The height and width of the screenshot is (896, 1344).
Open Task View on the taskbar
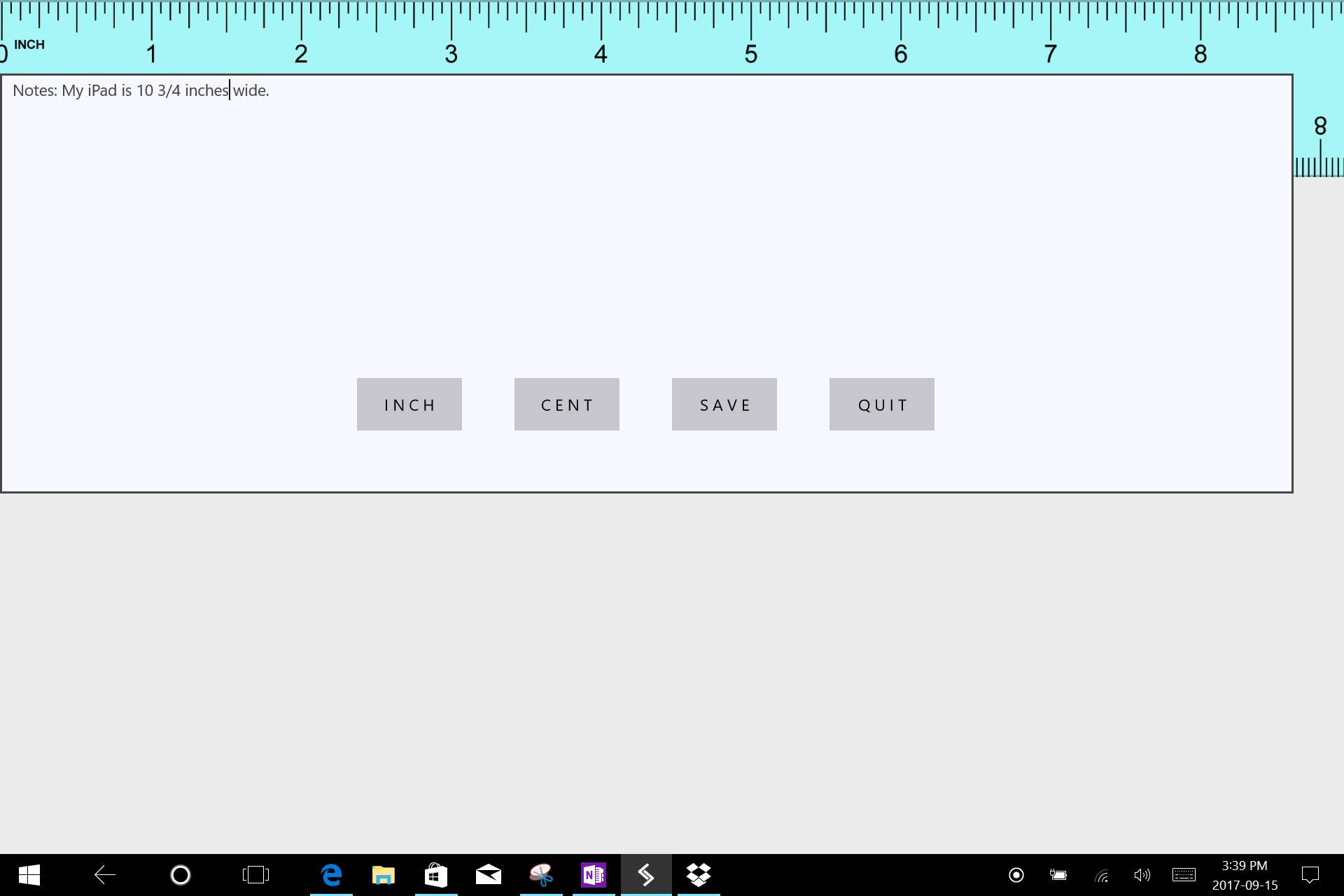tap(255, 875)
